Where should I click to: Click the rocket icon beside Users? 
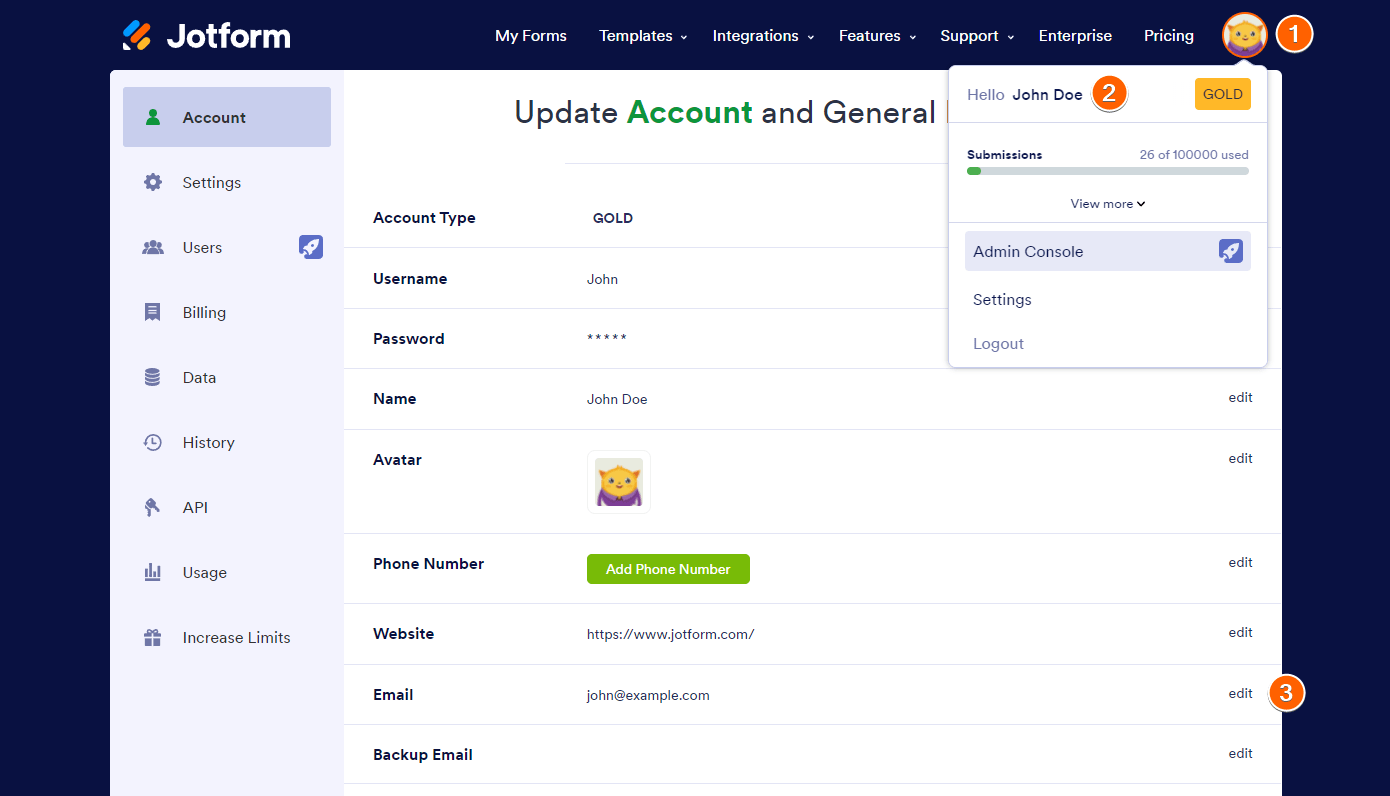point(311,247)
